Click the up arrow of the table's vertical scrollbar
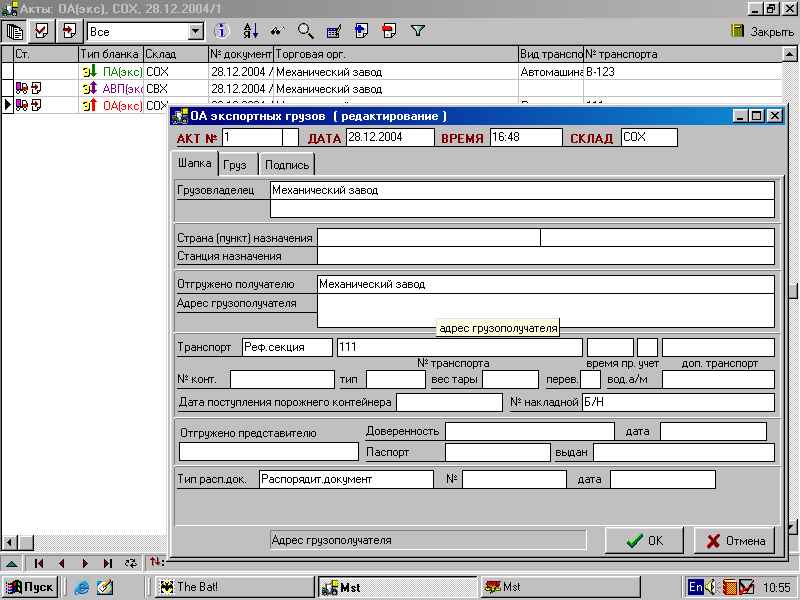800x600 pixels. click(789, 54)
